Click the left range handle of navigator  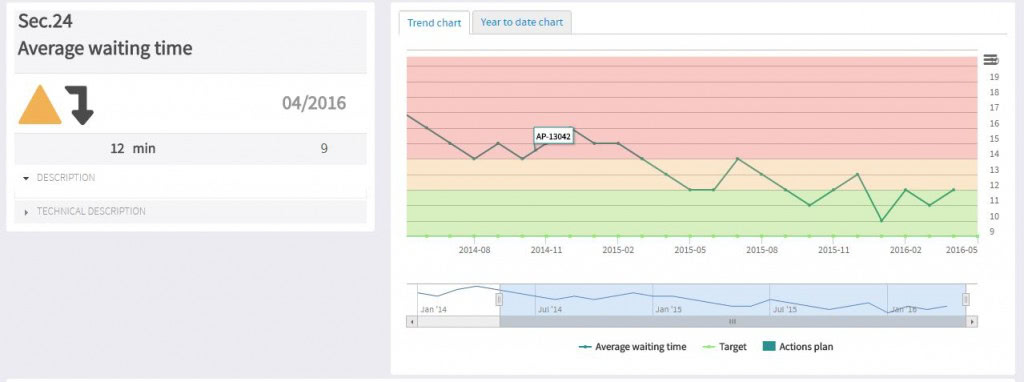point(500,299)
